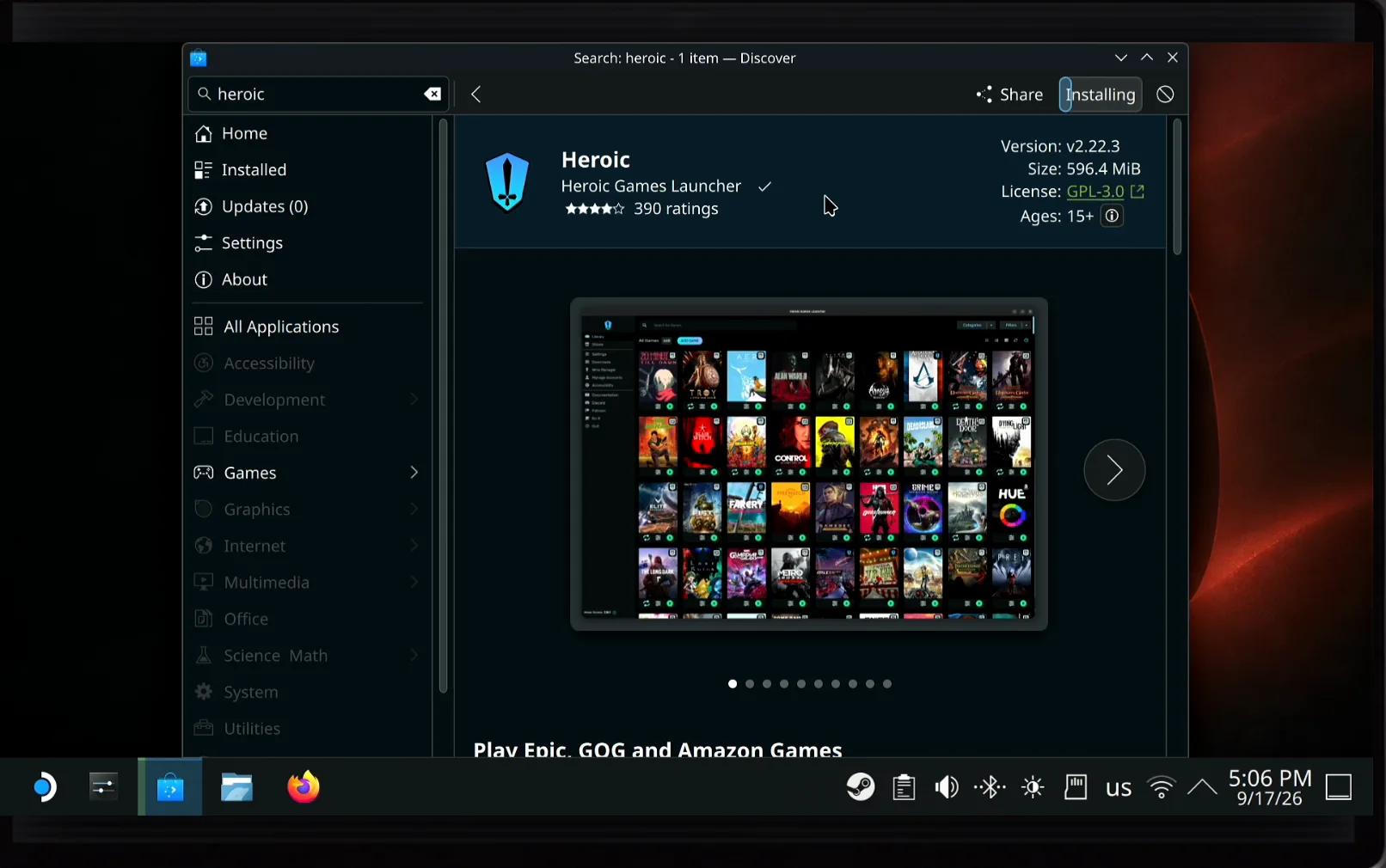Open the age rating info icon
This screenshot has width=1386, height=868.
[x=1112, y=216]
